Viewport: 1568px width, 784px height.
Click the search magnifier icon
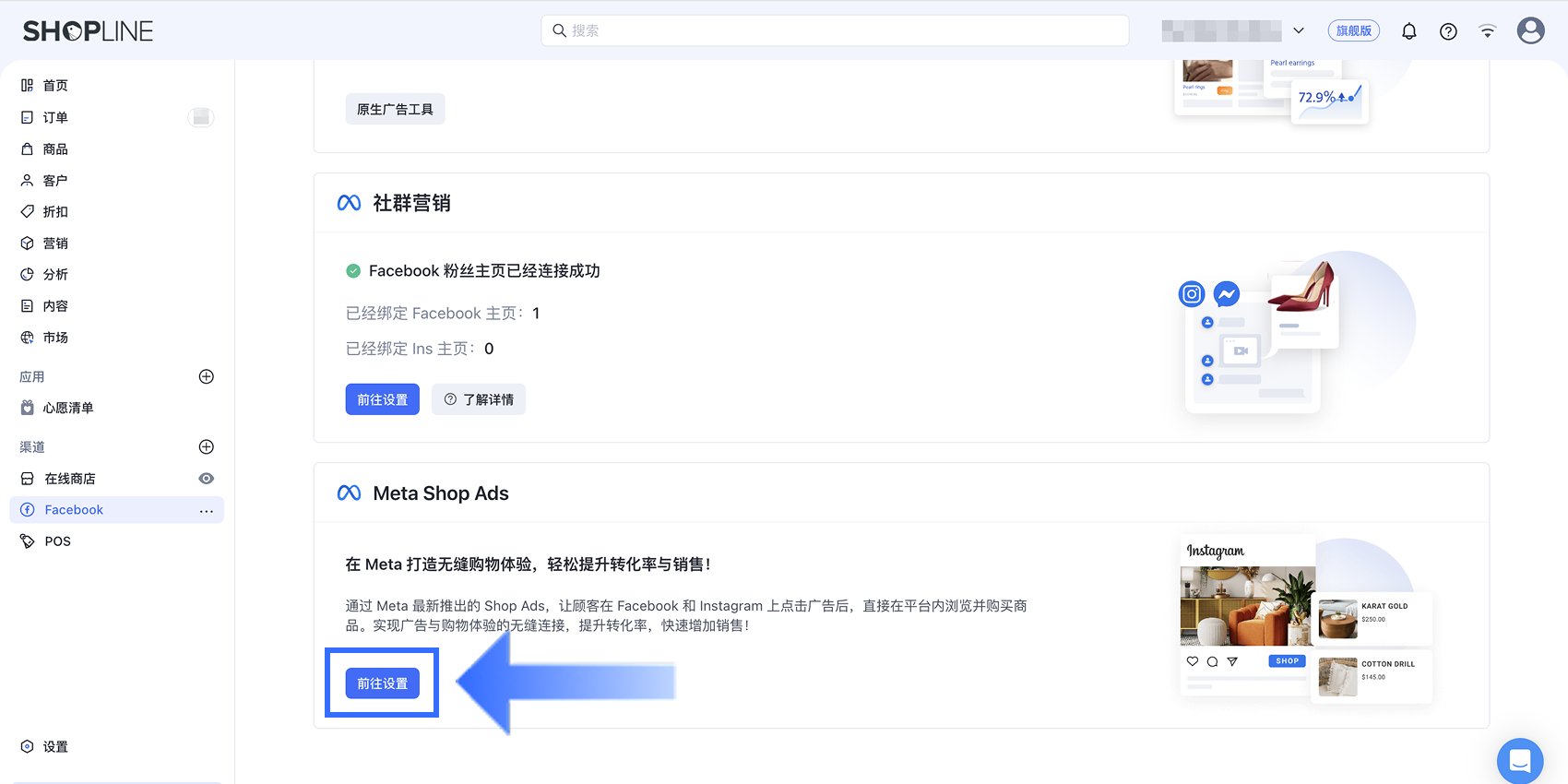(x=559, y=30)
